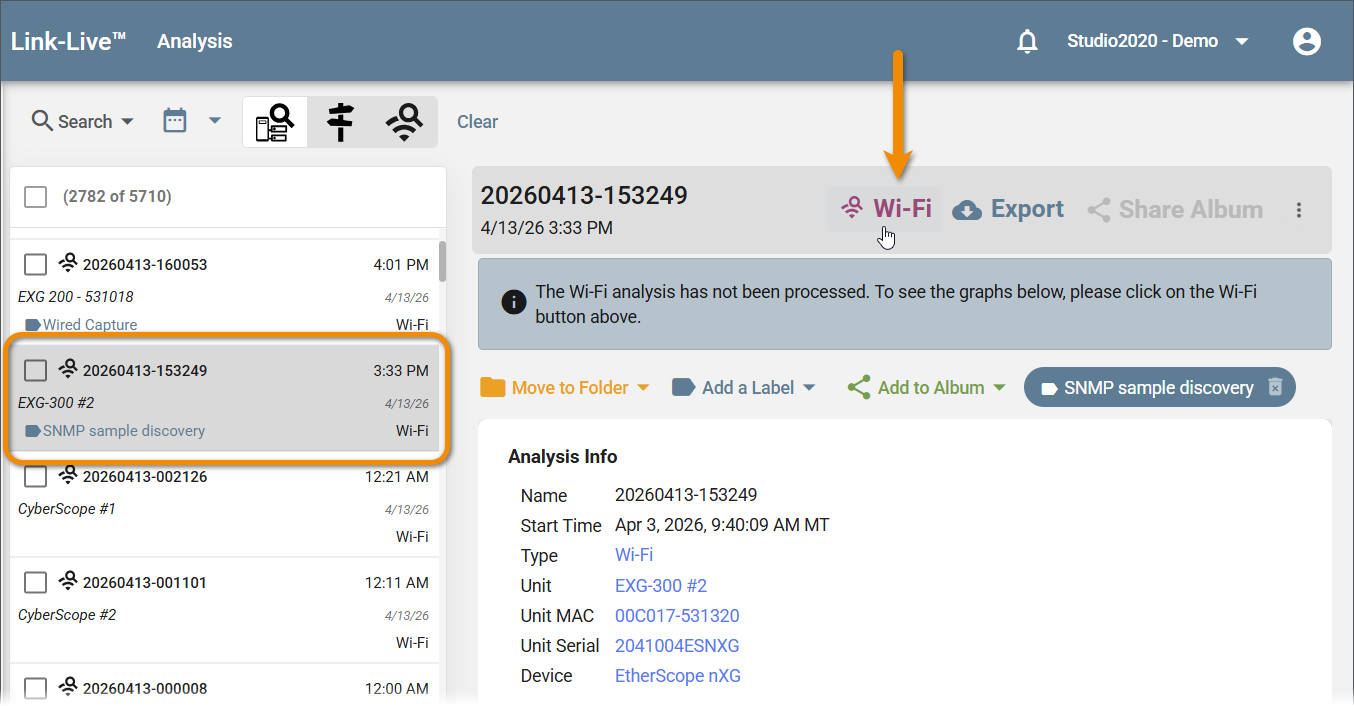Clear the active filters
This screenshot has width=1354, height=706.
[477, 122]
